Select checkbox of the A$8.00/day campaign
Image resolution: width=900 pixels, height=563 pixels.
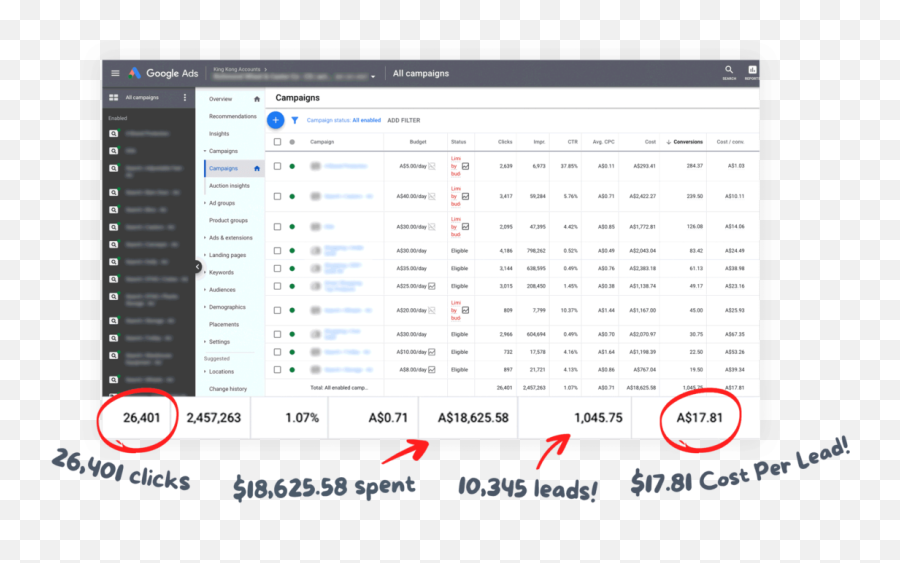pos(277,370)
